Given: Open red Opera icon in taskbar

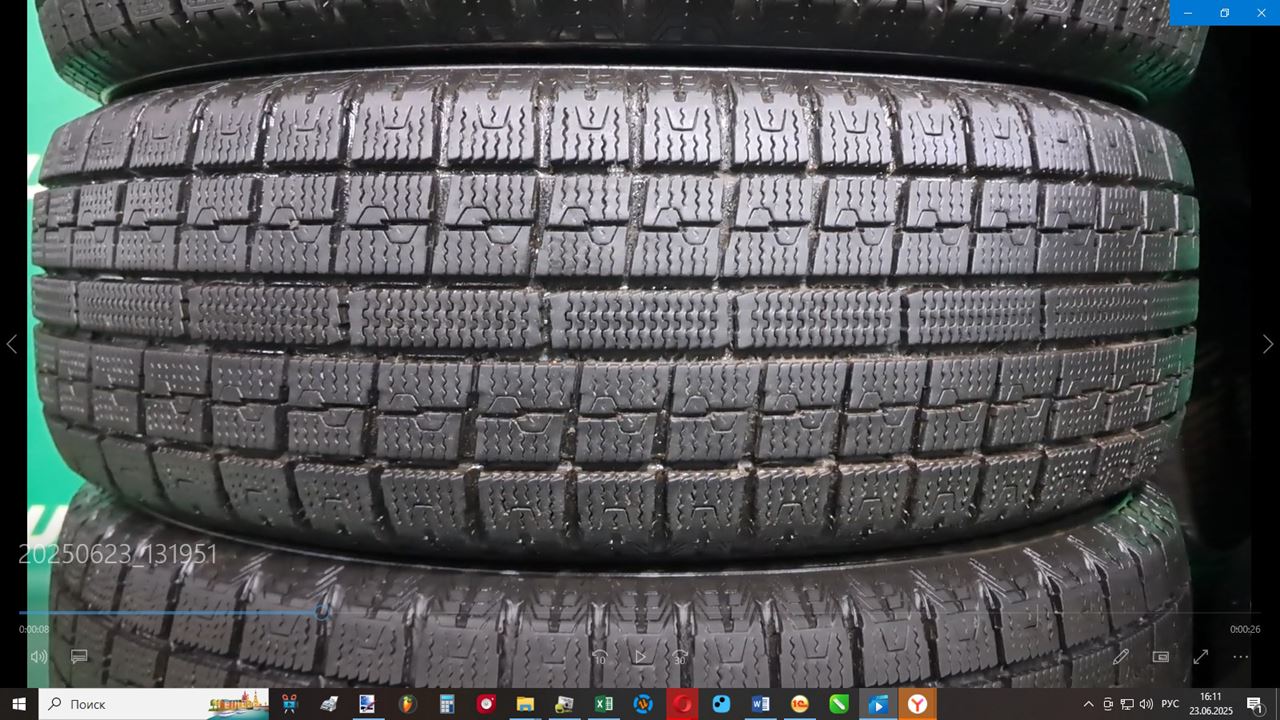Looking at the screenshot, I should click(682, 704).
